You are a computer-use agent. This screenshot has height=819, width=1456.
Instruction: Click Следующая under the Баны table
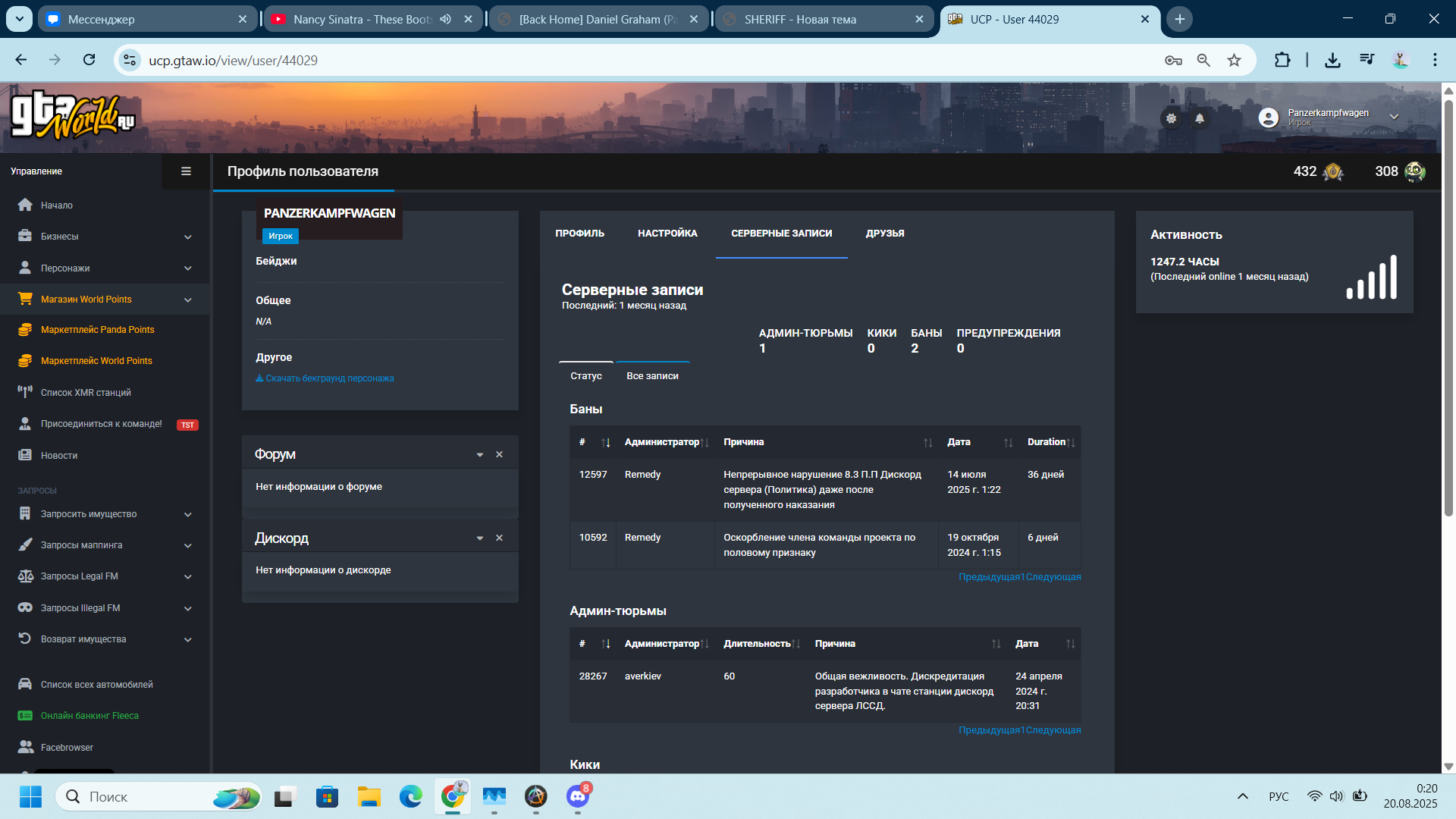1053,577
